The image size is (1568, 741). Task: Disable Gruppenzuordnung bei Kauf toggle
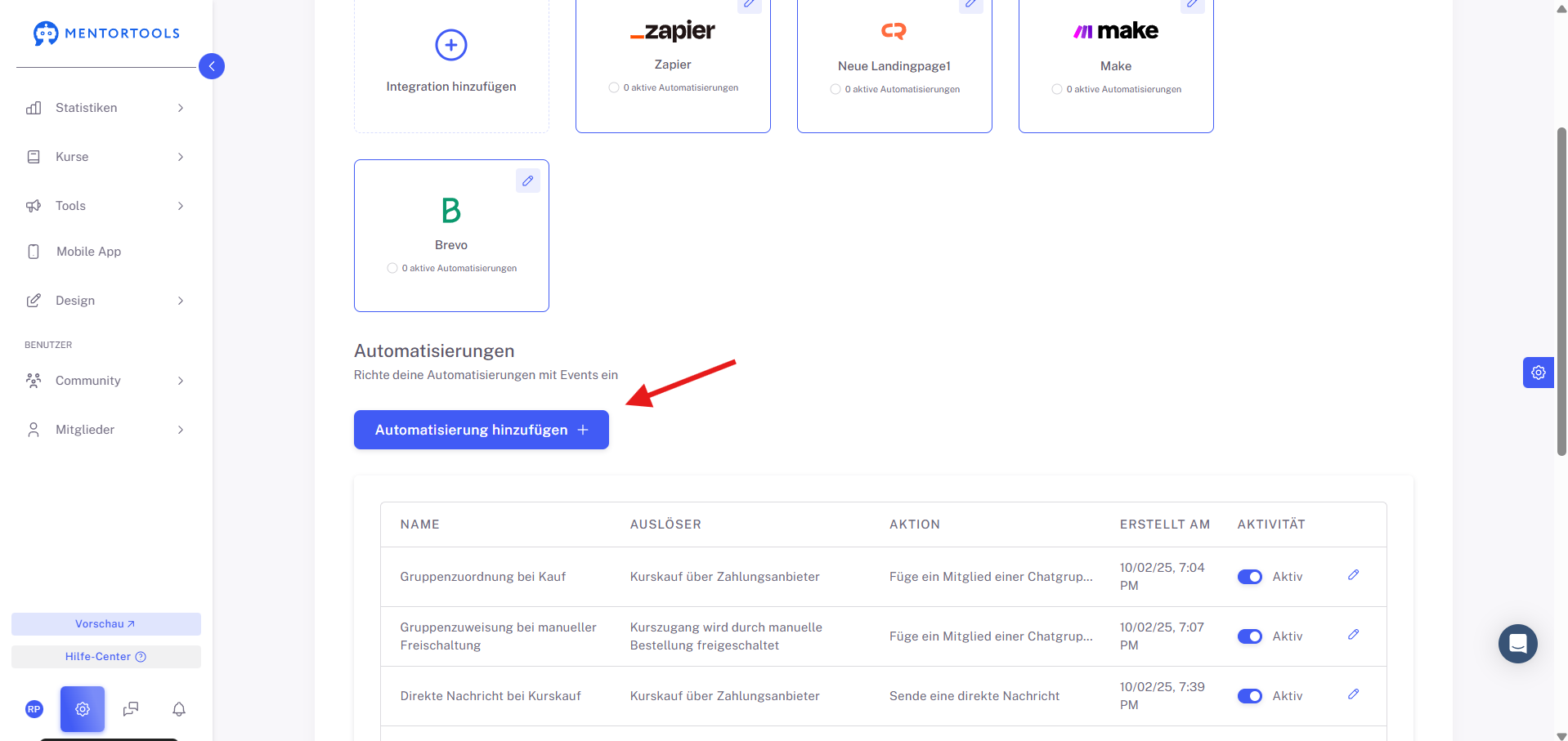(1249, 577)
